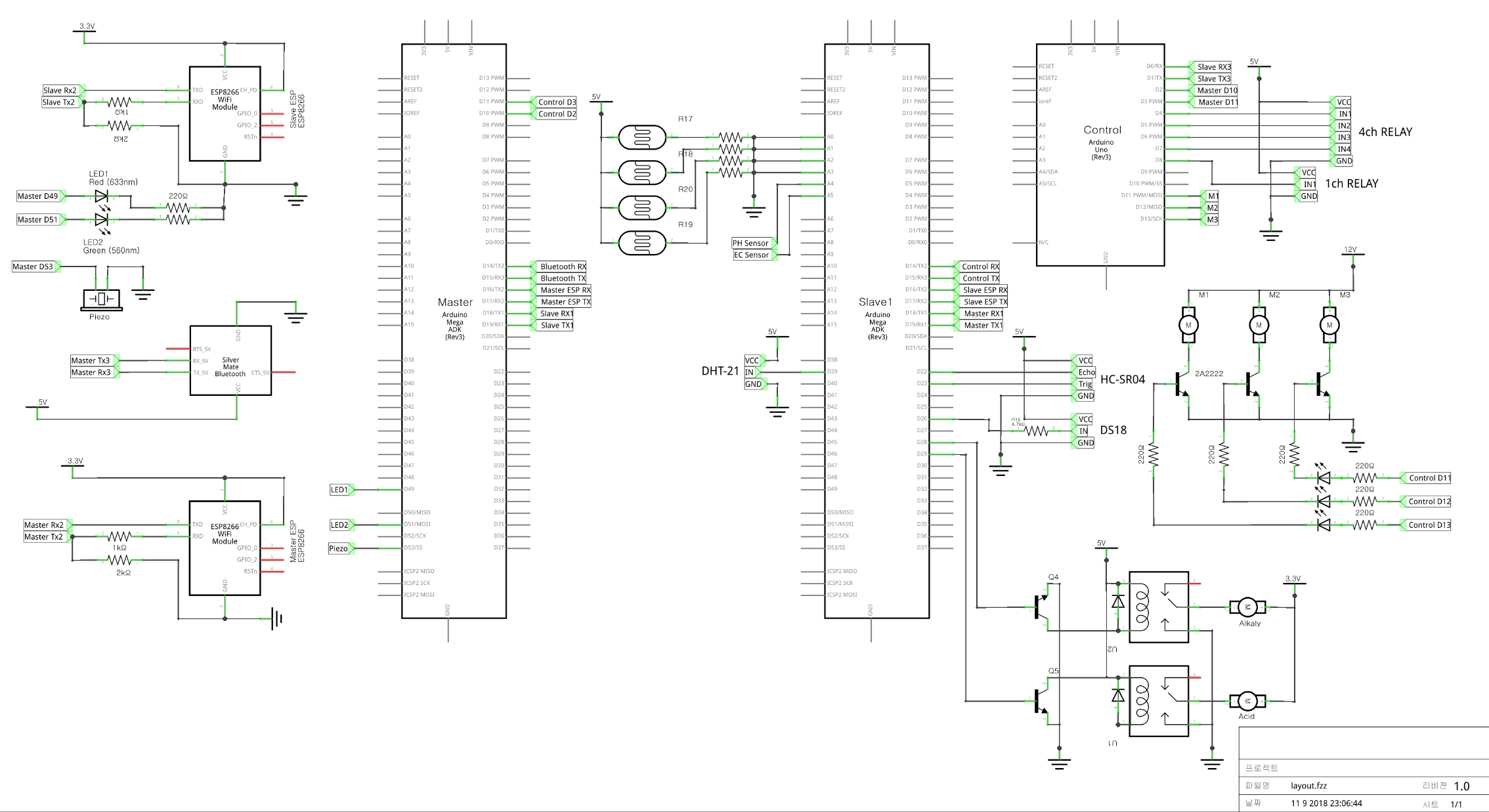Click the Control TX net label
This screenshot has width=1489, height=812.
coord(976,278)
